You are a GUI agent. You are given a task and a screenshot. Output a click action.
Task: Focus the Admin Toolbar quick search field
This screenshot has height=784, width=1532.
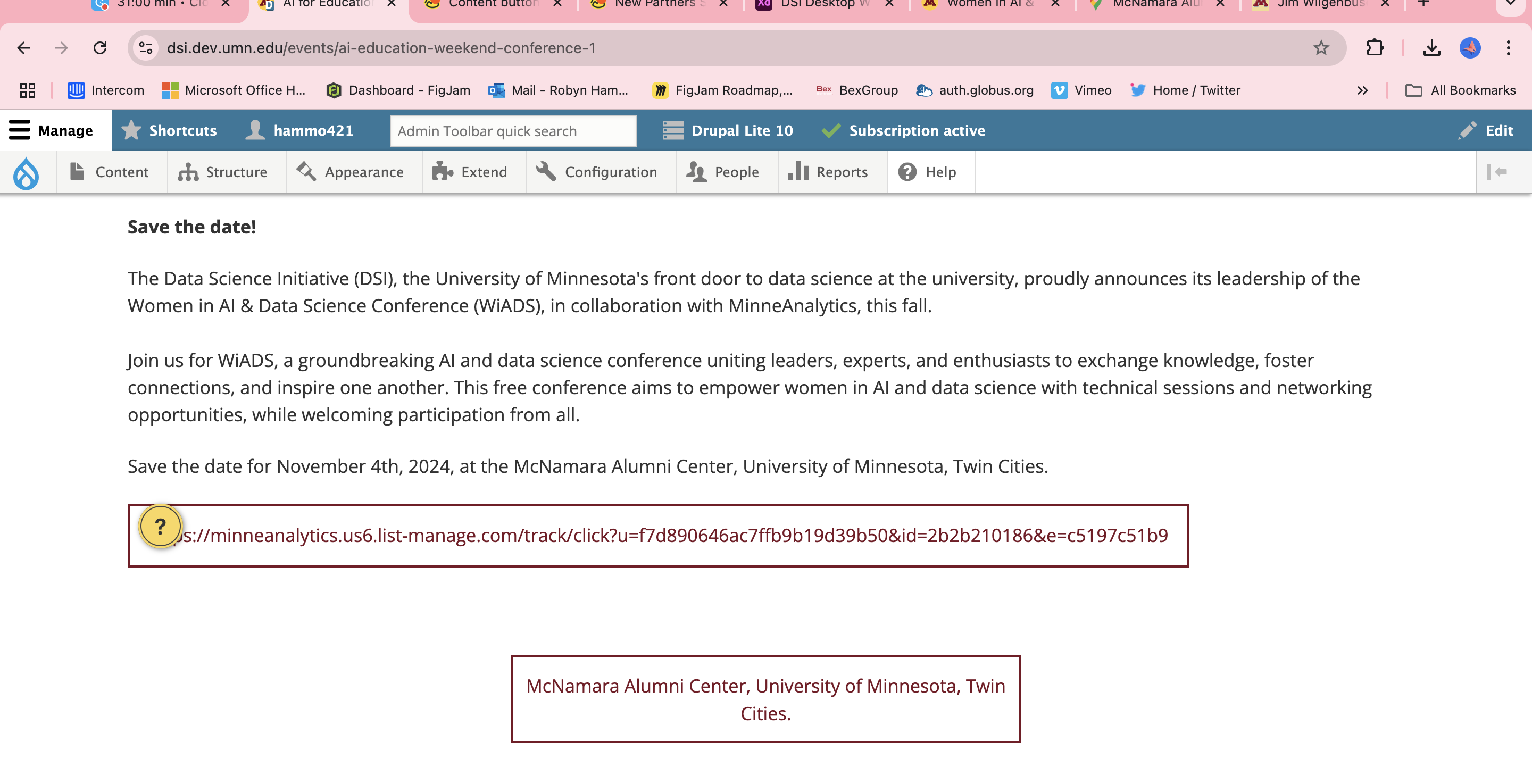513,131
